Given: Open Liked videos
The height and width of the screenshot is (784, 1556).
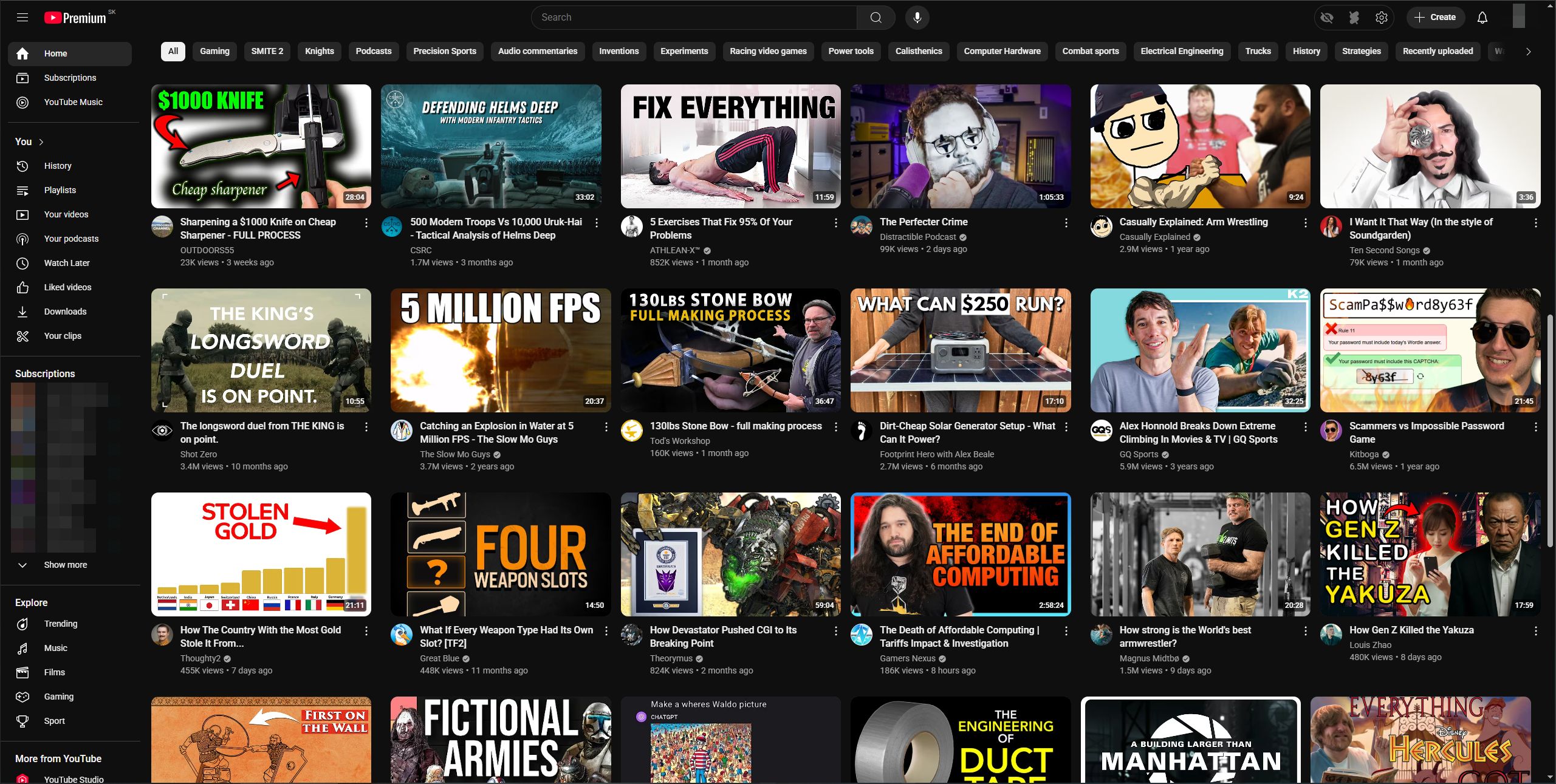Looking at the screenshot, I should (70, 287).
